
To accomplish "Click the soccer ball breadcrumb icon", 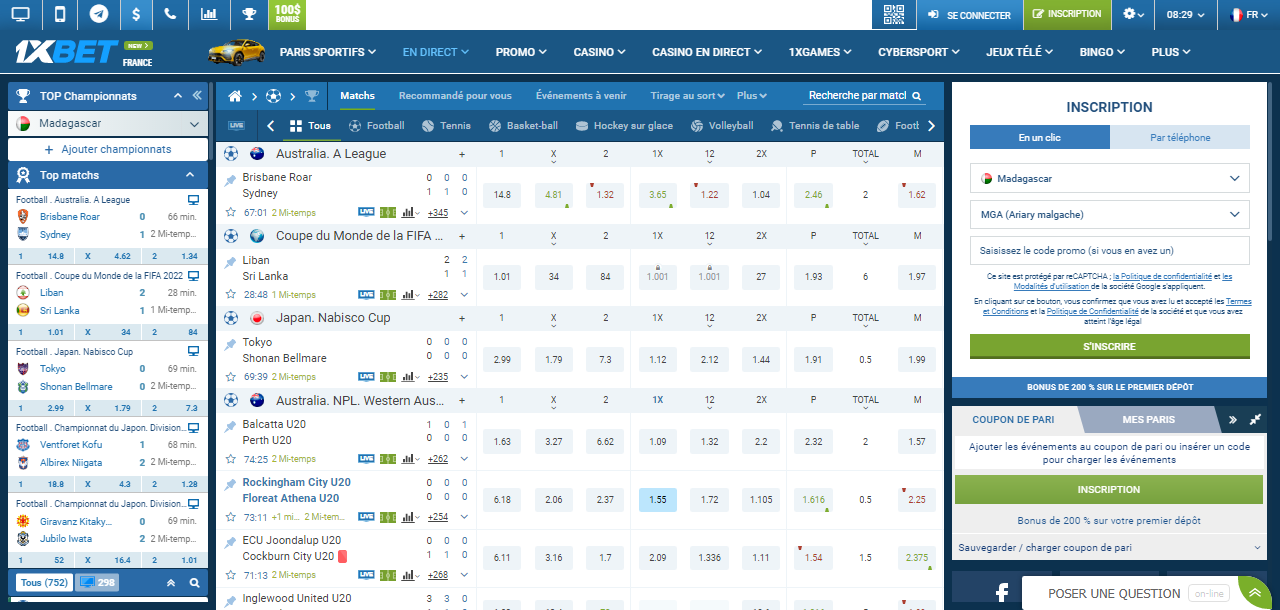I will tap(273, 96).
